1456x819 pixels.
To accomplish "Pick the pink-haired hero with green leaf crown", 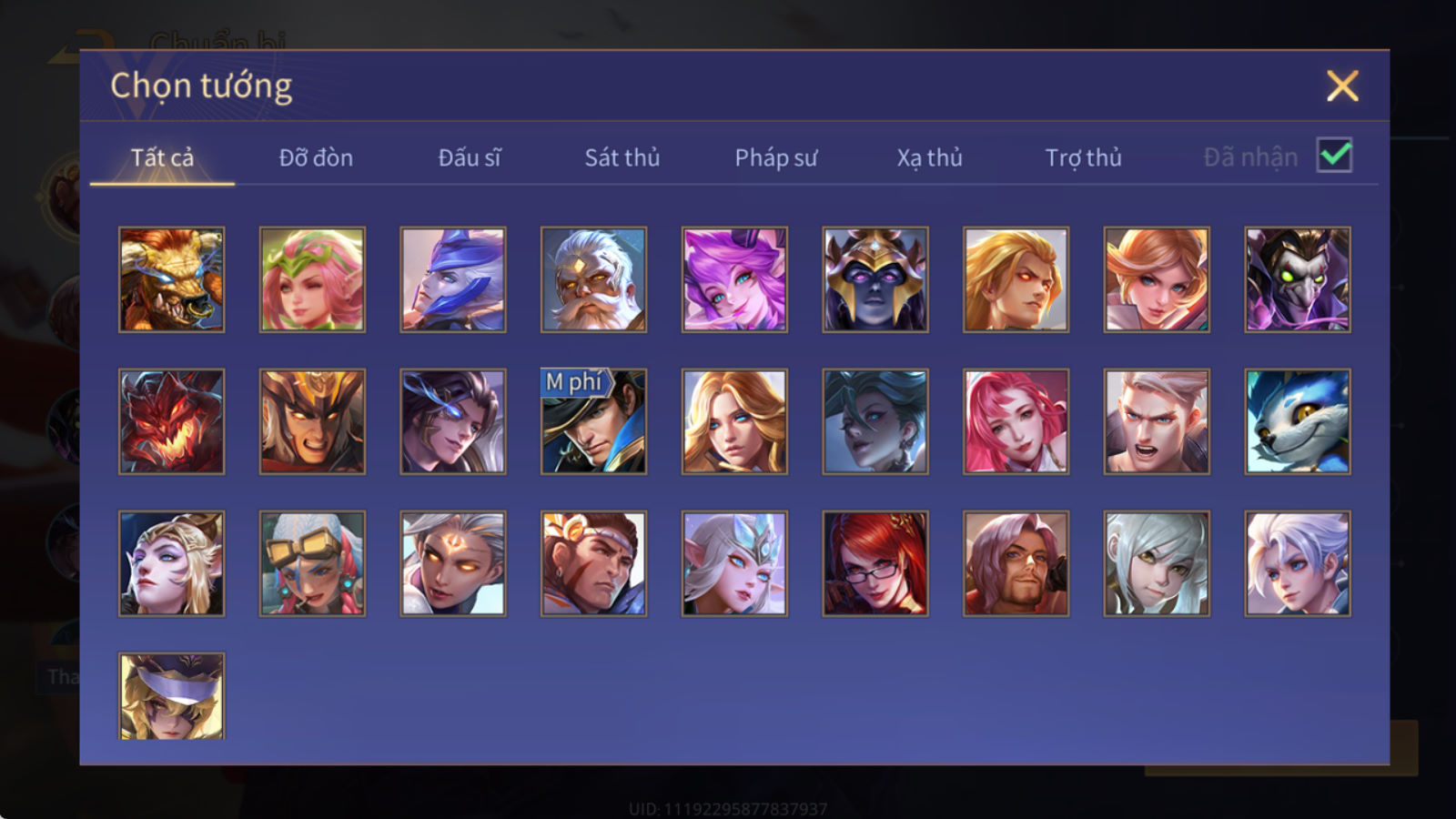I will (312, 279).
